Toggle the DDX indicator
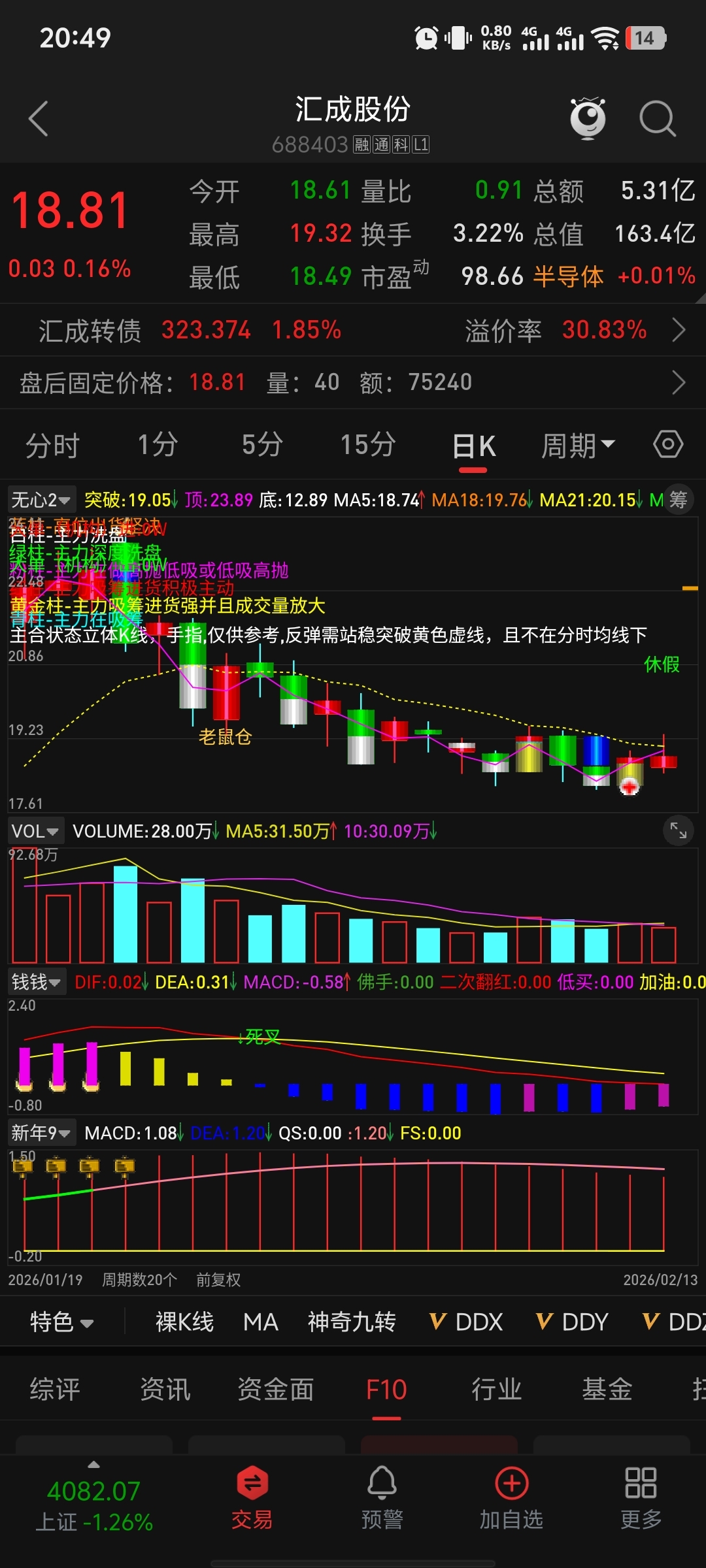Viewport: 706px width, 1568px height. point(466,1322)
